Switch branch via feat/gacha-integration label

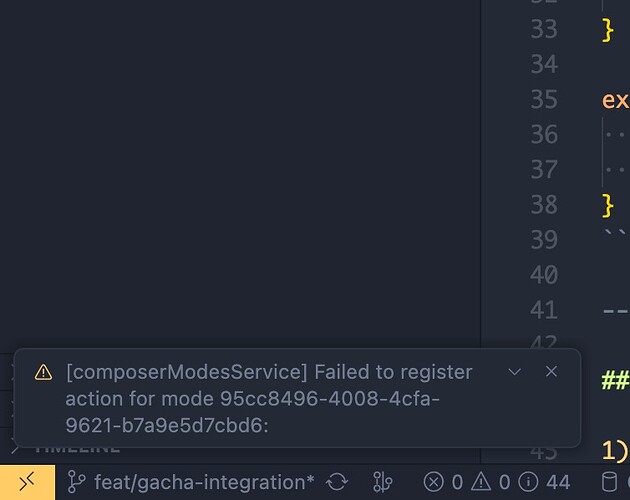204,482
